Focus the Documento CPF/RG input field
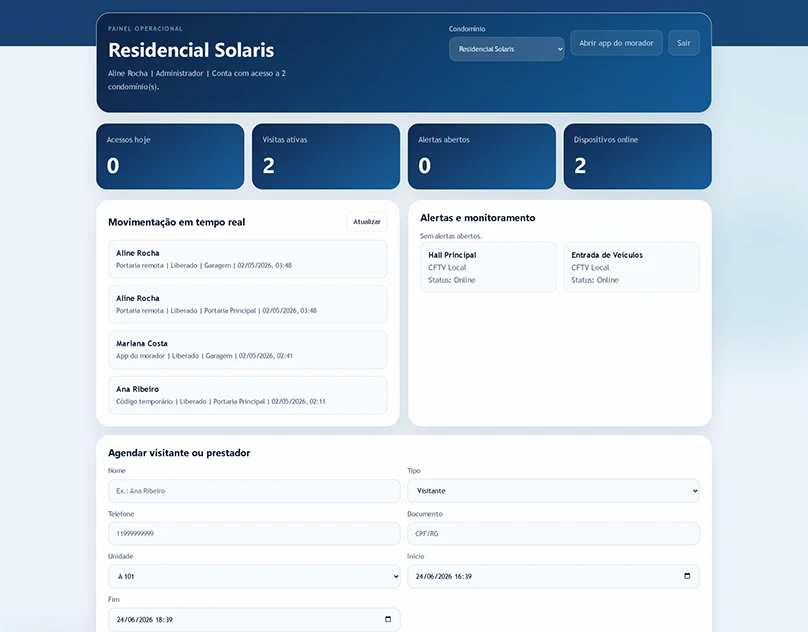This screenshot has height=632, width=808. (x=553, y=534)
